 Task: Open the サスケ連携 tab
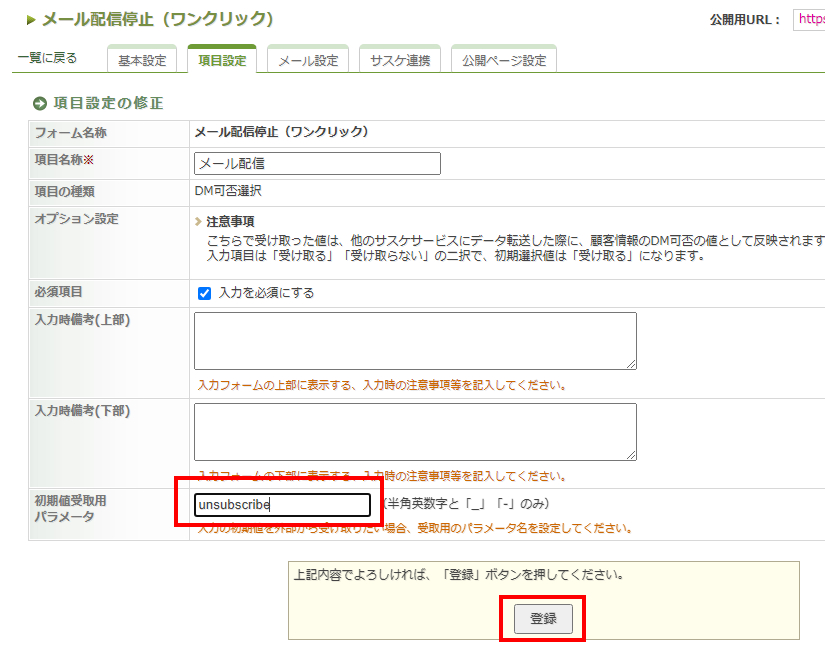399,60
